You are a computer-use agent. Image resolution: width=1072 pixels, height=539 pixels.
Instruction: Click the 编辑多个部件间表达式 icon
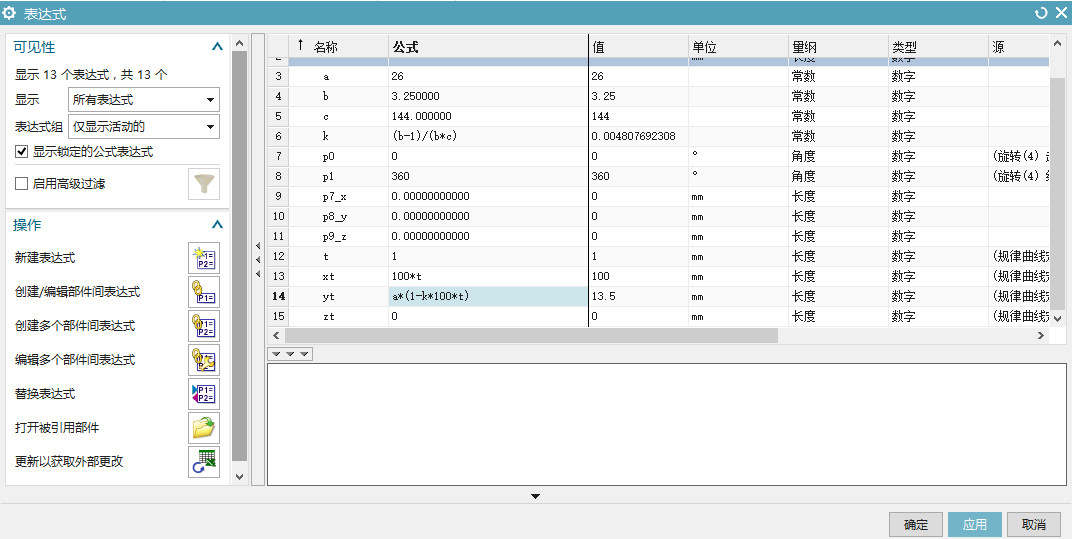(x=204, y=360)
